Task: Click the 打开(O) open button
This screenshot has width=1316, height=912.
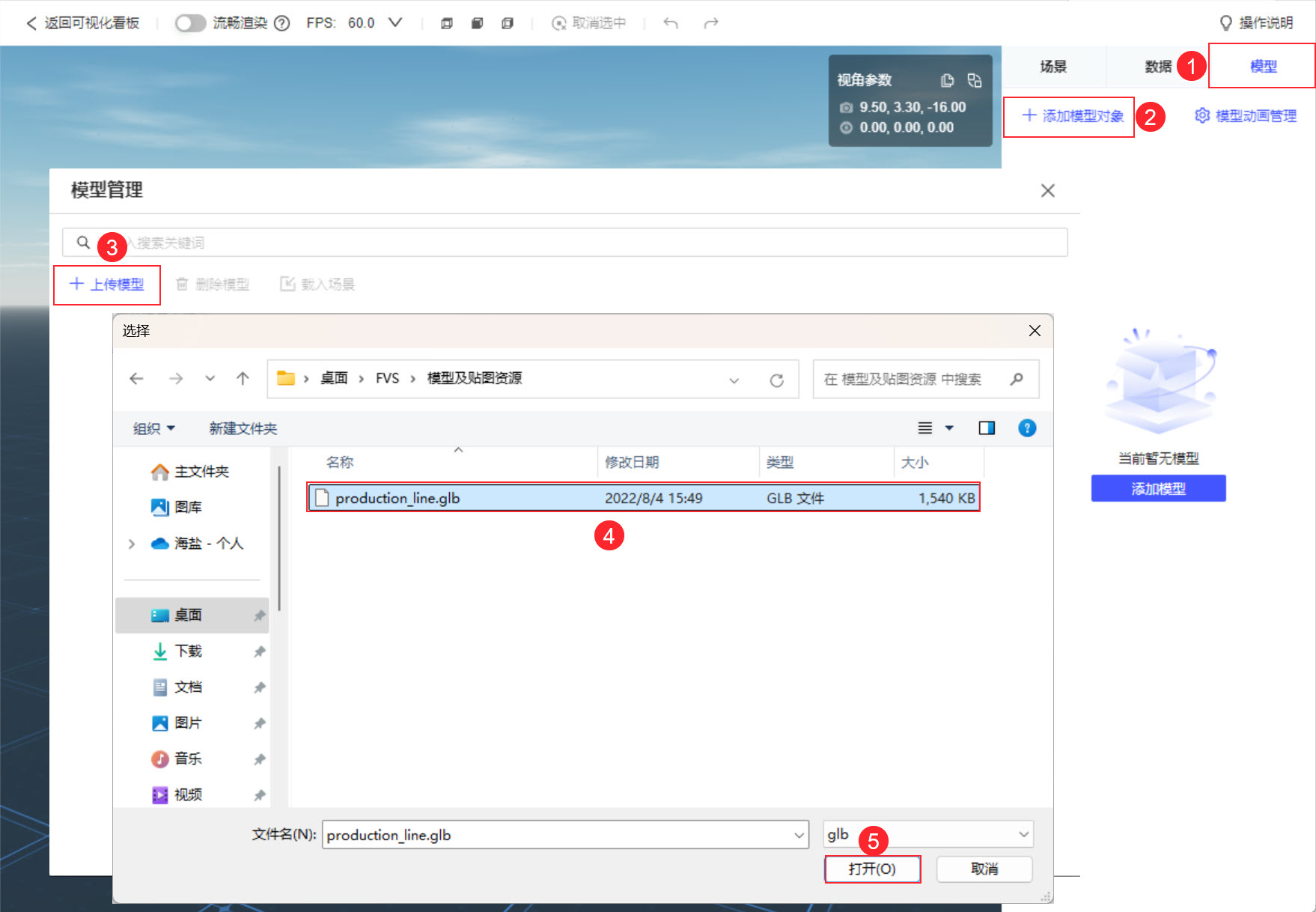Action: [872, 869]
